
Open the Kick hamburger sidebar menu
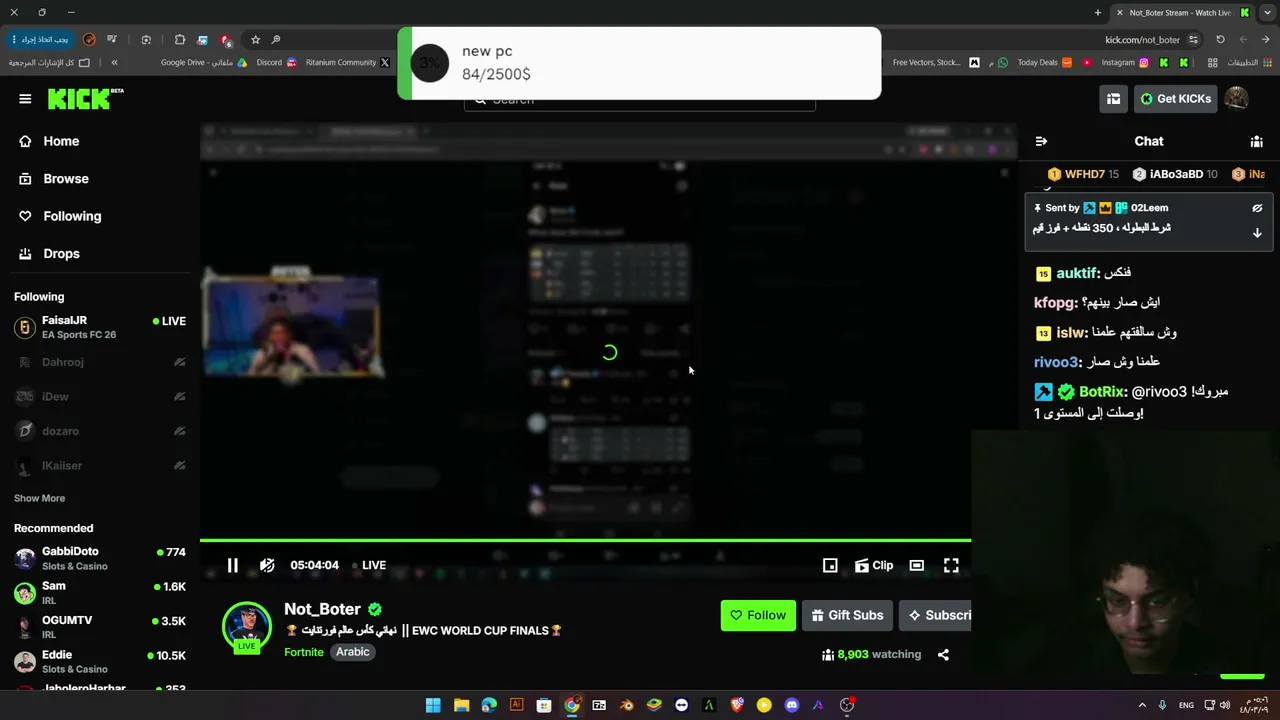pyautogui.click(x=25, y=99)
